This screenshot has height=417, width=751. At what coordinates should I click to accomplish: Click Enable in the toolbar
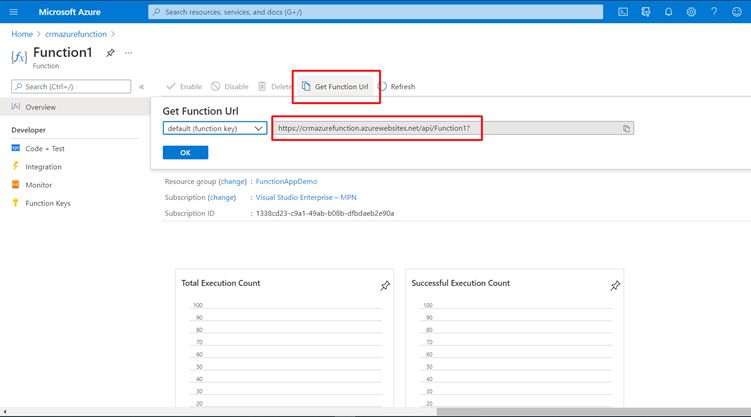pos(184,87)
